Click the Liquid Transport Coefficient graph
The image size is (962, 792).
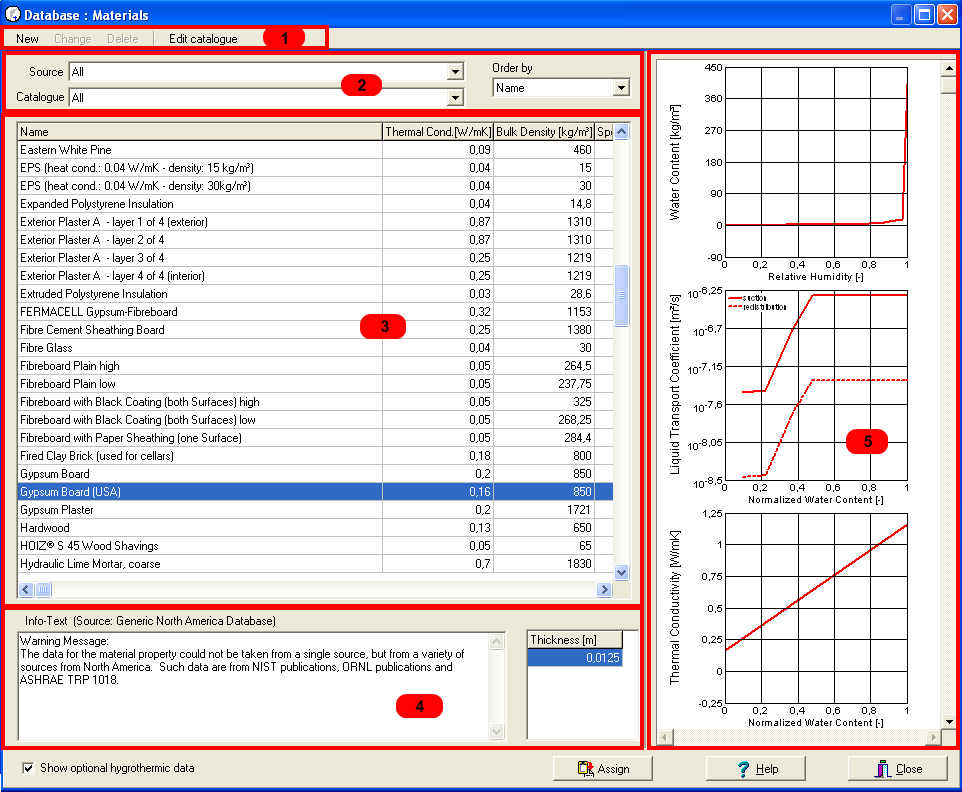[x=816, y=385]
